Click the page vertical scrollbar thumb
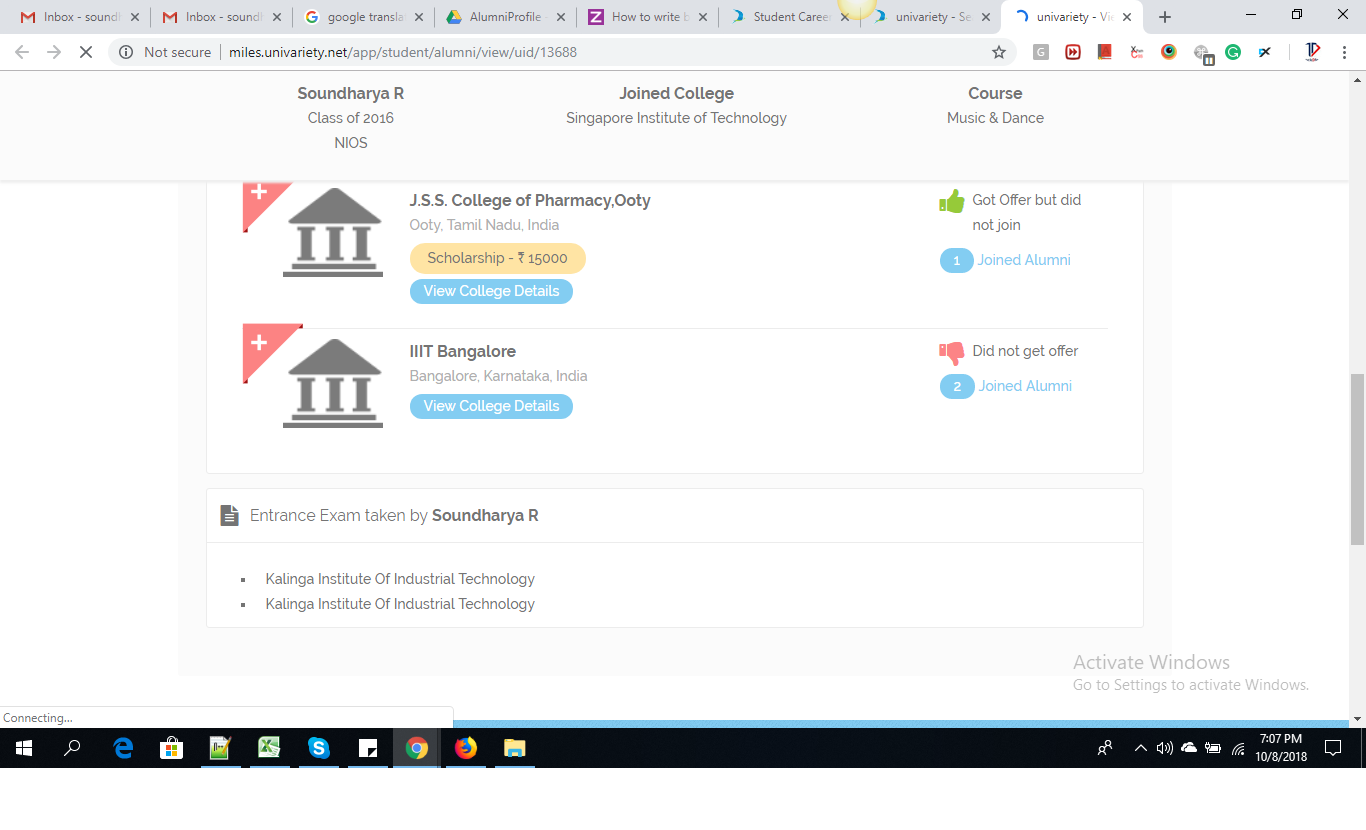The image size is (1366, 830). (1357, 459)
